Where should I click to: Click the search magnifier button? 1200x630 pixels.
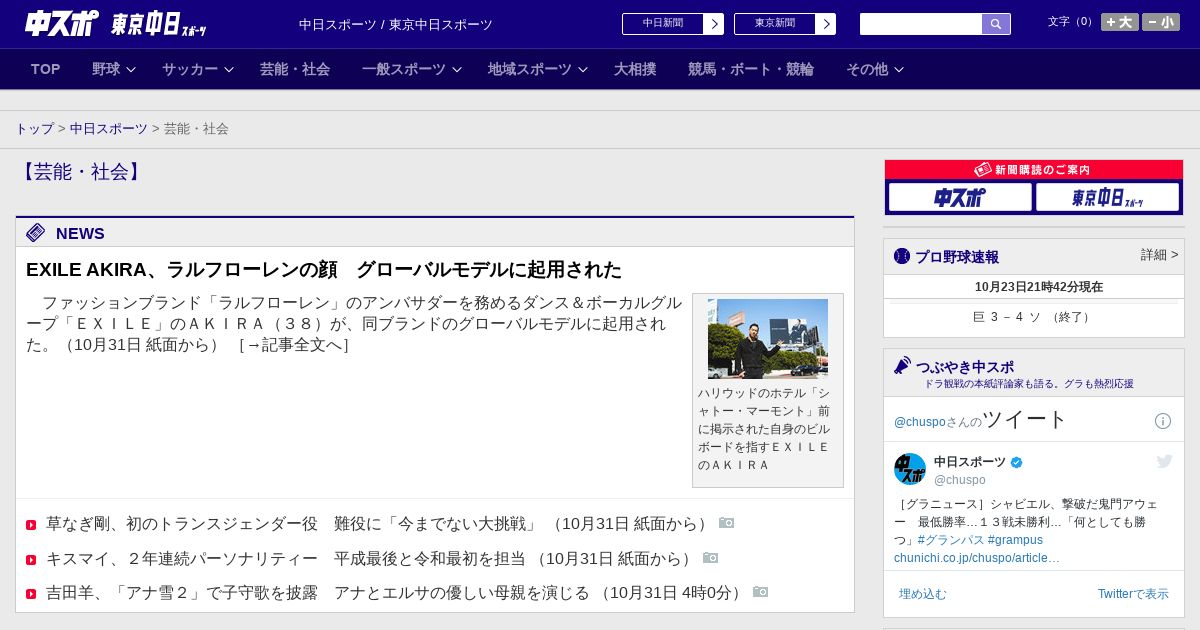(x=996, y=24)
